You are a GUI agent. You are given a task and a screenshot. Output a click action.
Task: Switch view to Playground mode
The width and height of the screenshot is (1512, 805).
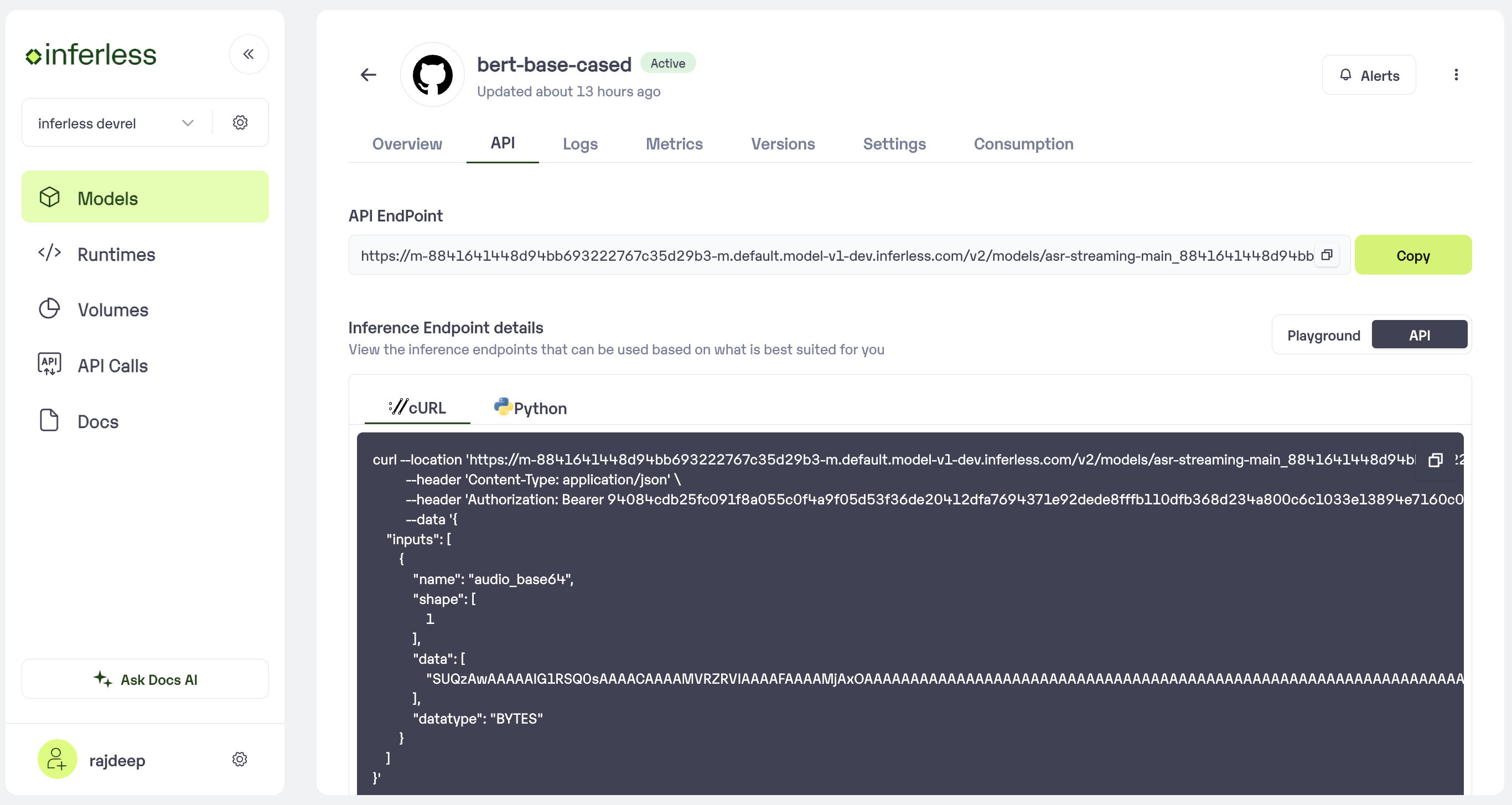point(1323,336)
